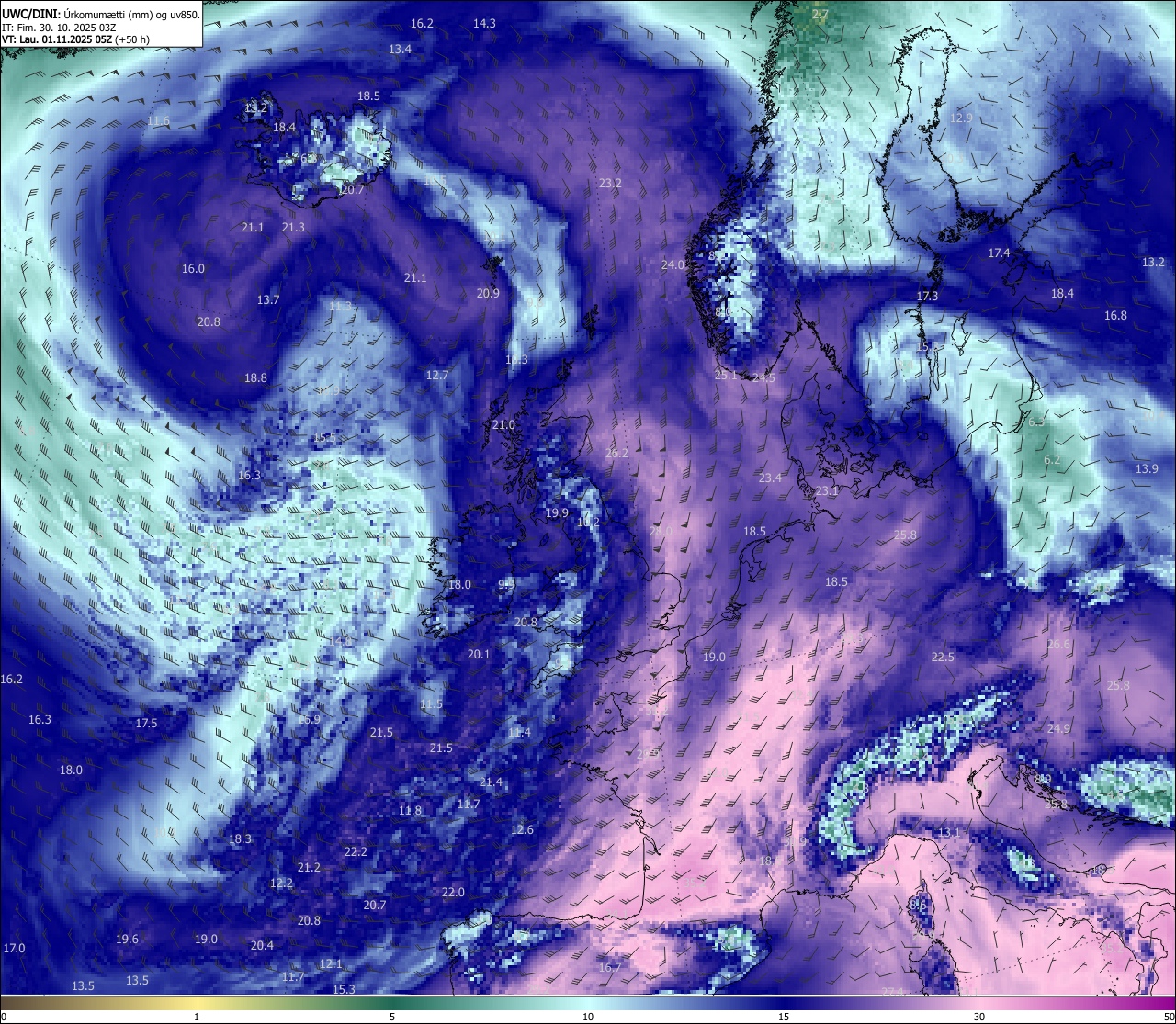Click the '15' tick label on the color scale
The height and width of the screenshot is (1024, 1176).
click(x=784, y=1017)
